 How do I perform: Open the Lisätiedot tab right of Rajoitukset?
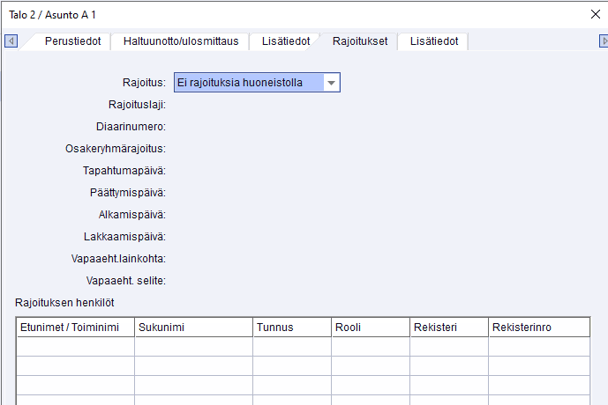tap(434, 41)
